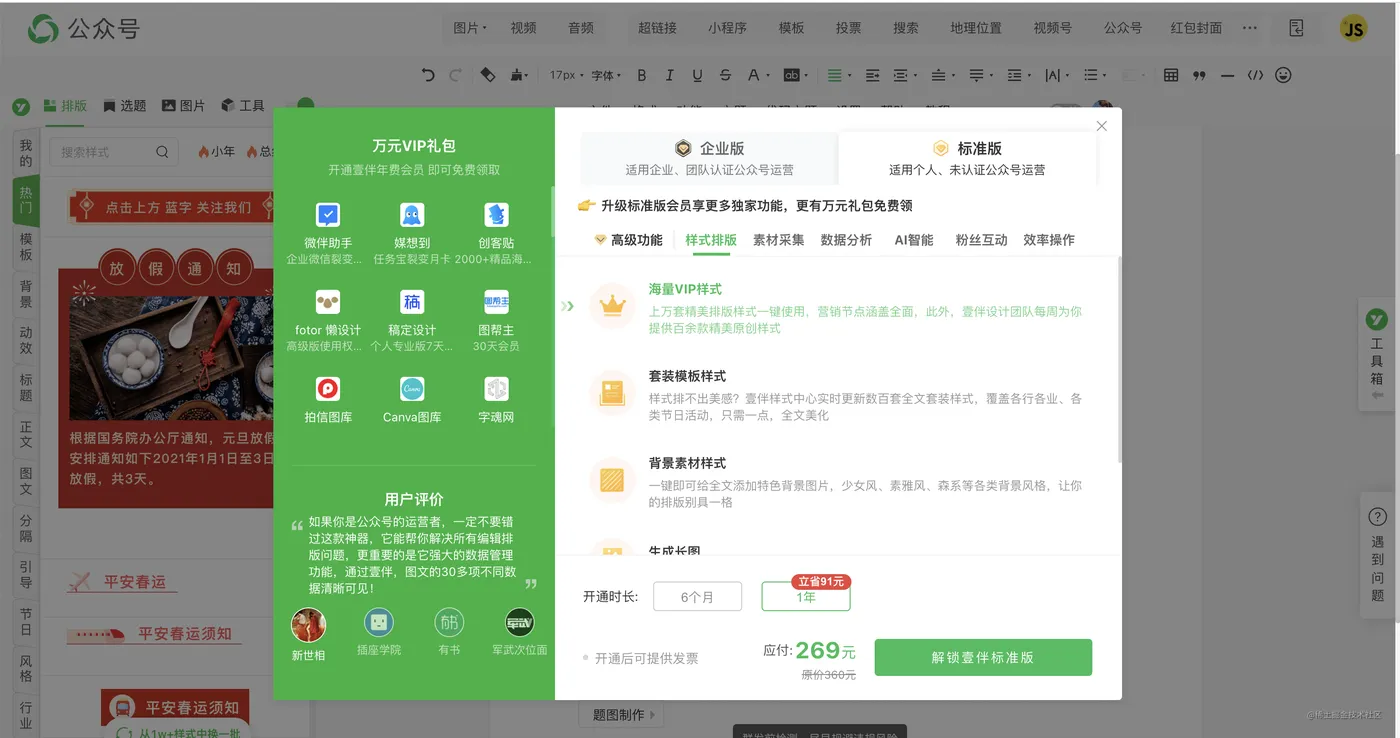Open the 数据分析 feature tab

tap(846, 240)
